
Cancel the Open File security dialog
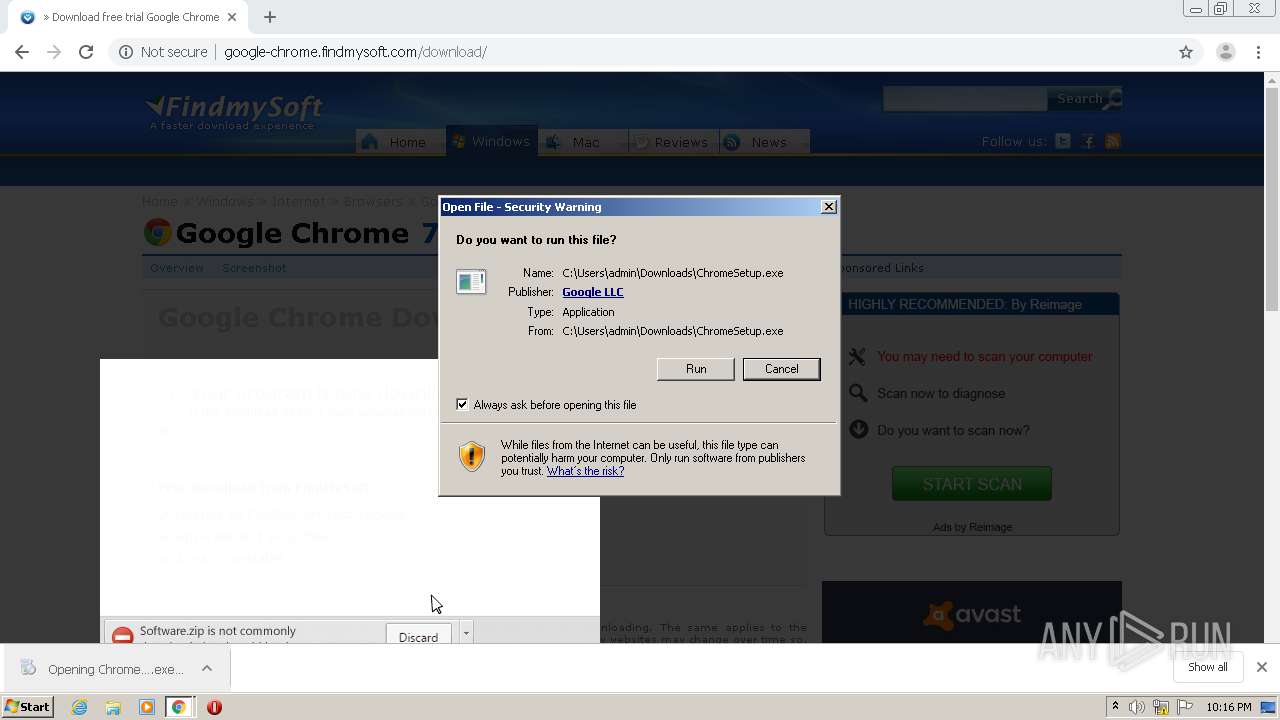[x=781, y=369]
